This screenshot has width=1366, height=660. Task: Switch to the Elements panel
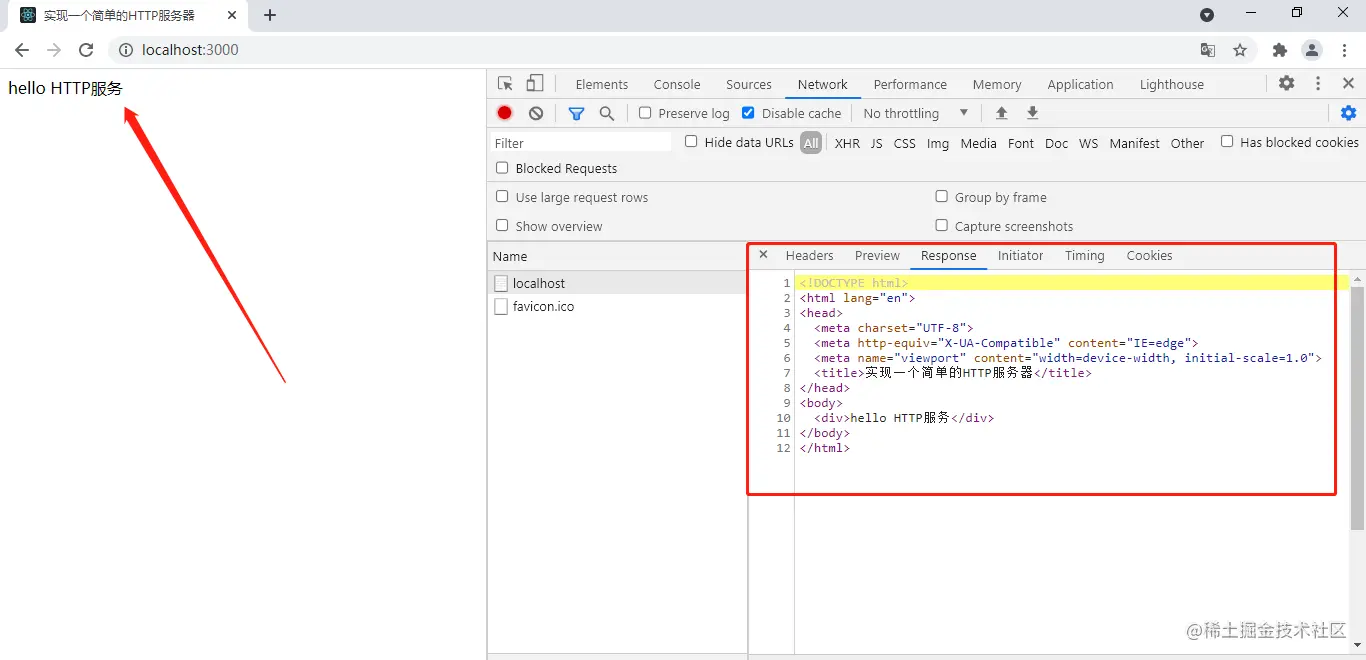(x=602, y=85)
